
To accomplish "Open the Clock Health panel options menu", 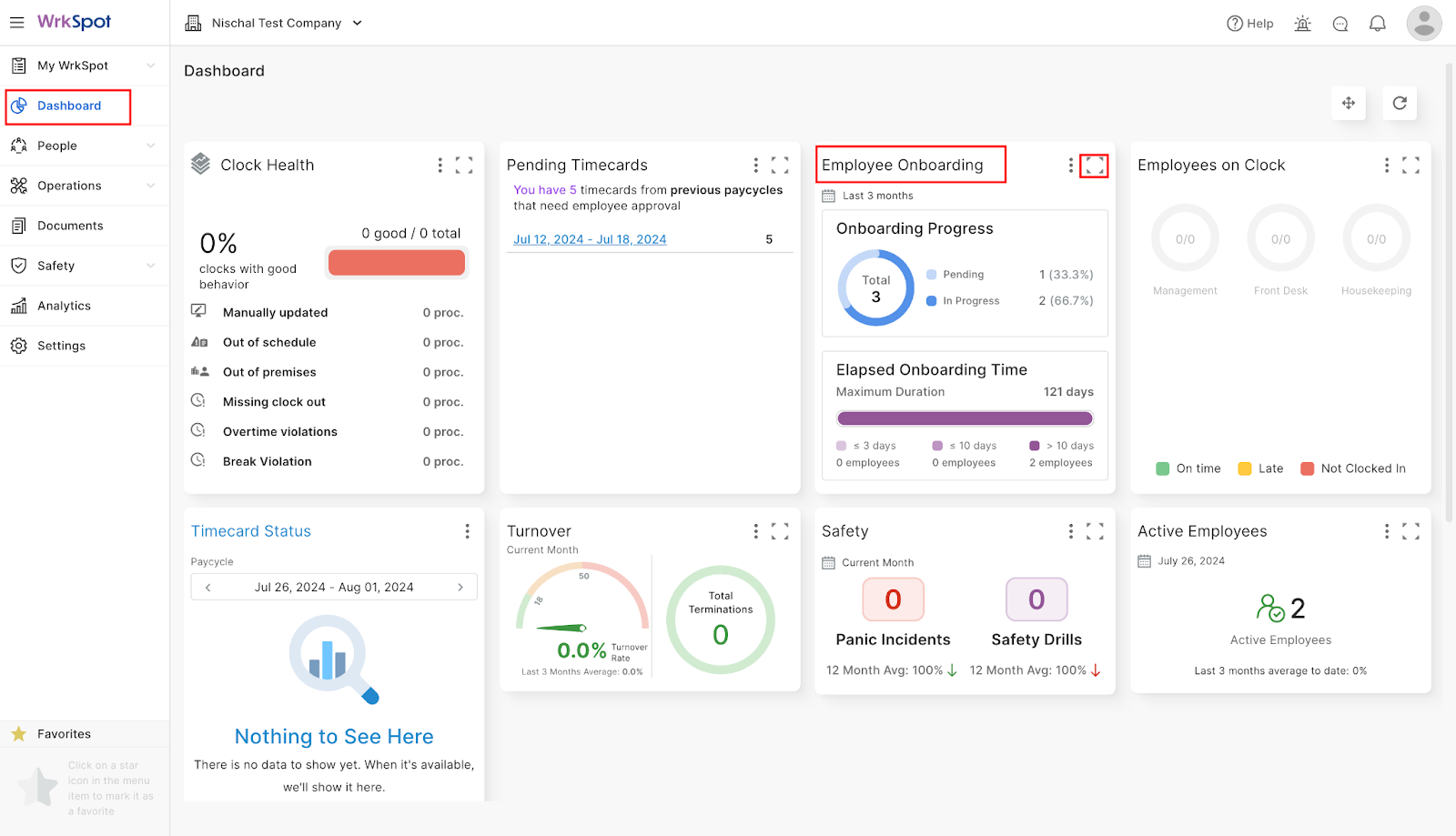I will click(440, 165).
